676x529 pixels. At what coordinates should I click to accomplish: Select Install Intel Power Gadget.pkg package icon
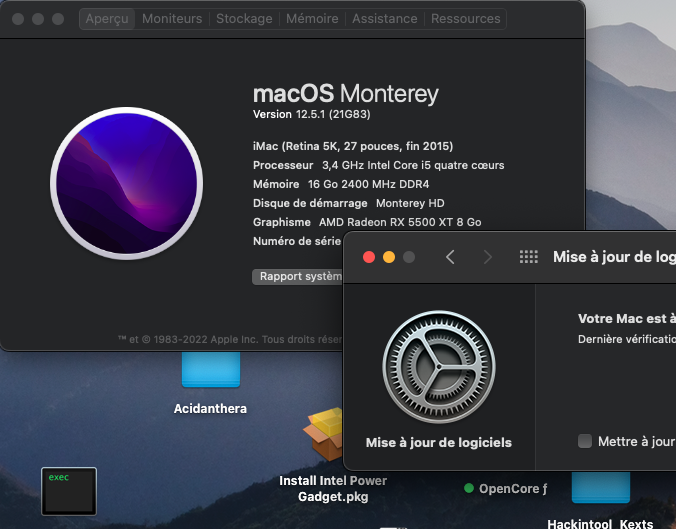click(x=323, y=435)
